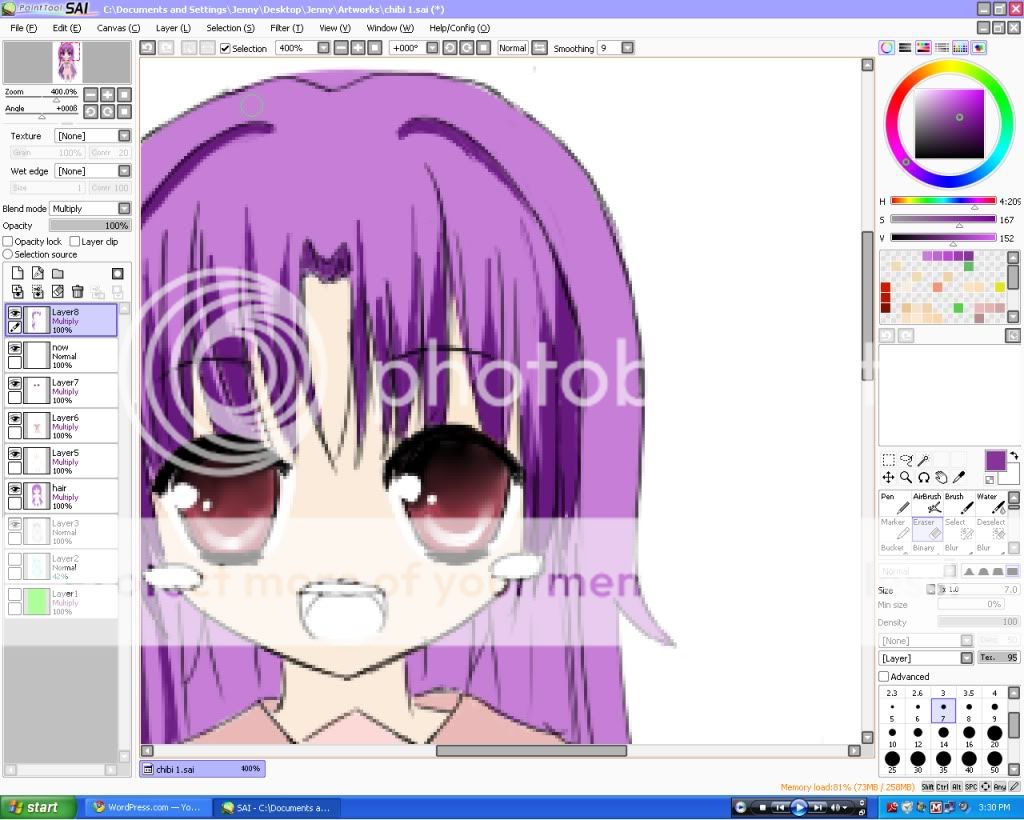Select the AirBrush tool

[x=928, y=503]
